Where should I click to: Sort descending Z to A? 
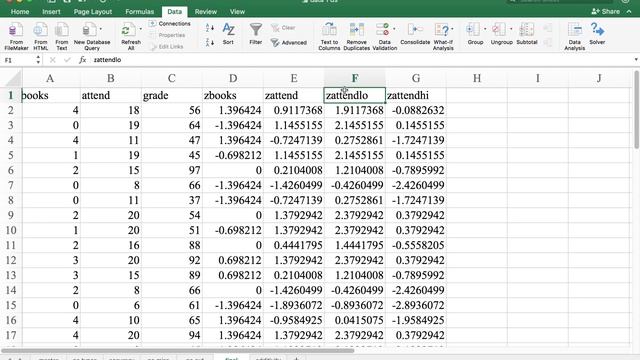click(210, 42)
